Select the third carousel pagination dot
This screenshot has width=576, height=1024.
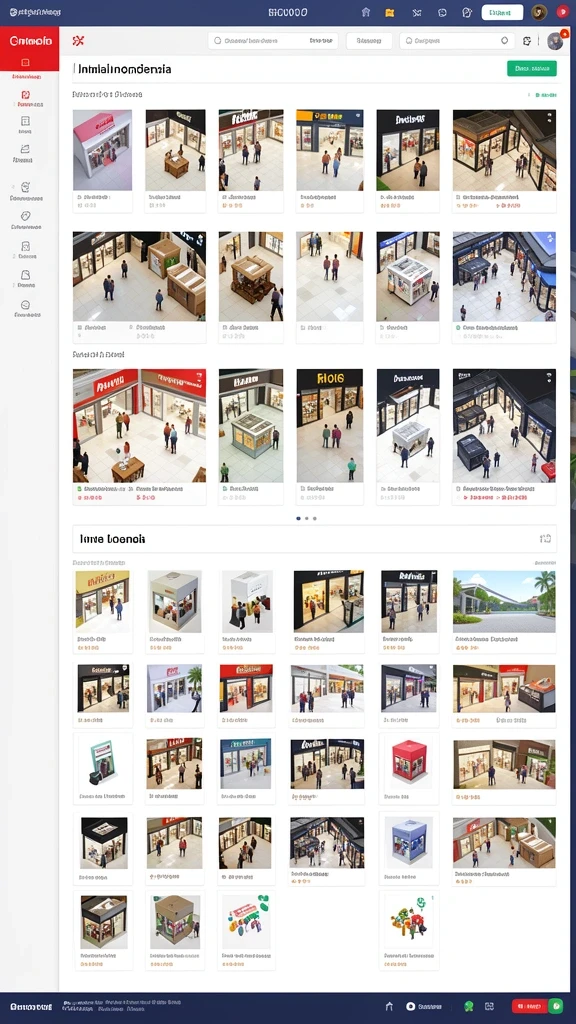coord(315,519)
